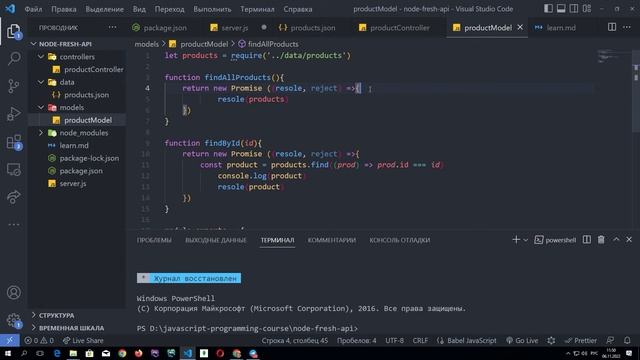The height and width of the screenshot is (360, 640).
Task: Click the remote window indicator in status bar
Action: [9, 340]
